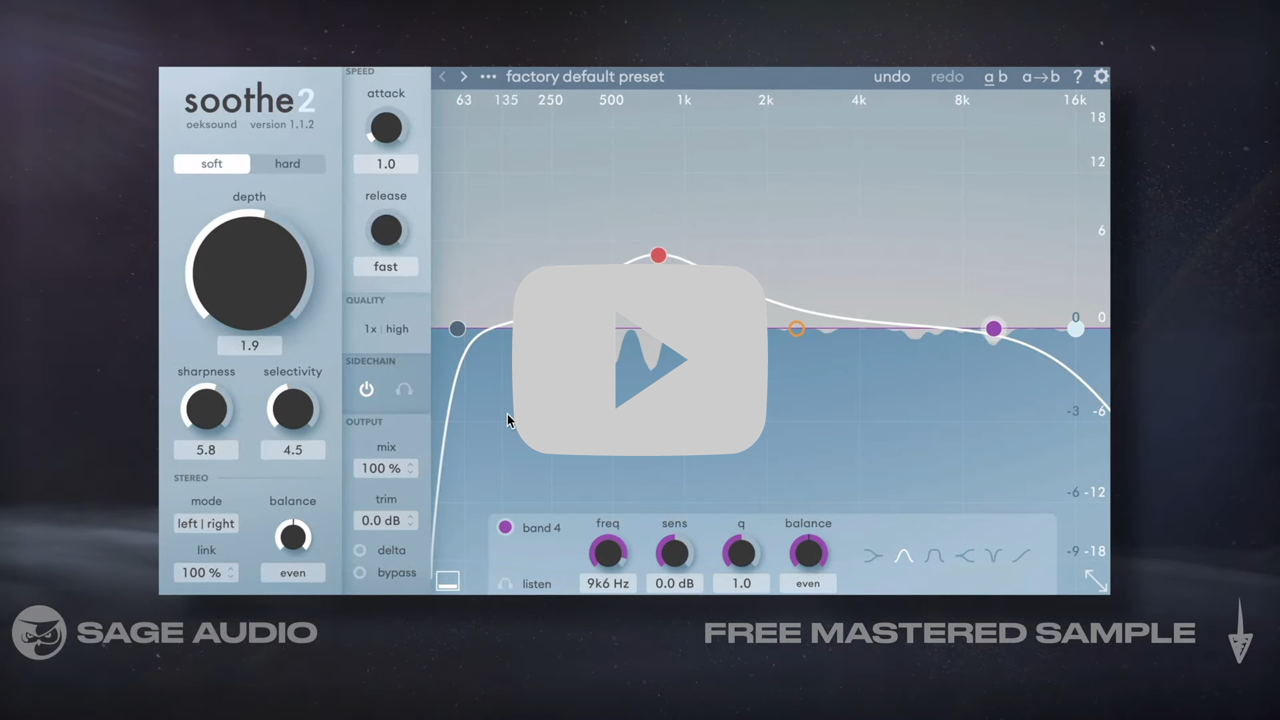Toggle band 4 listen headphones icon

coord(505,584)
